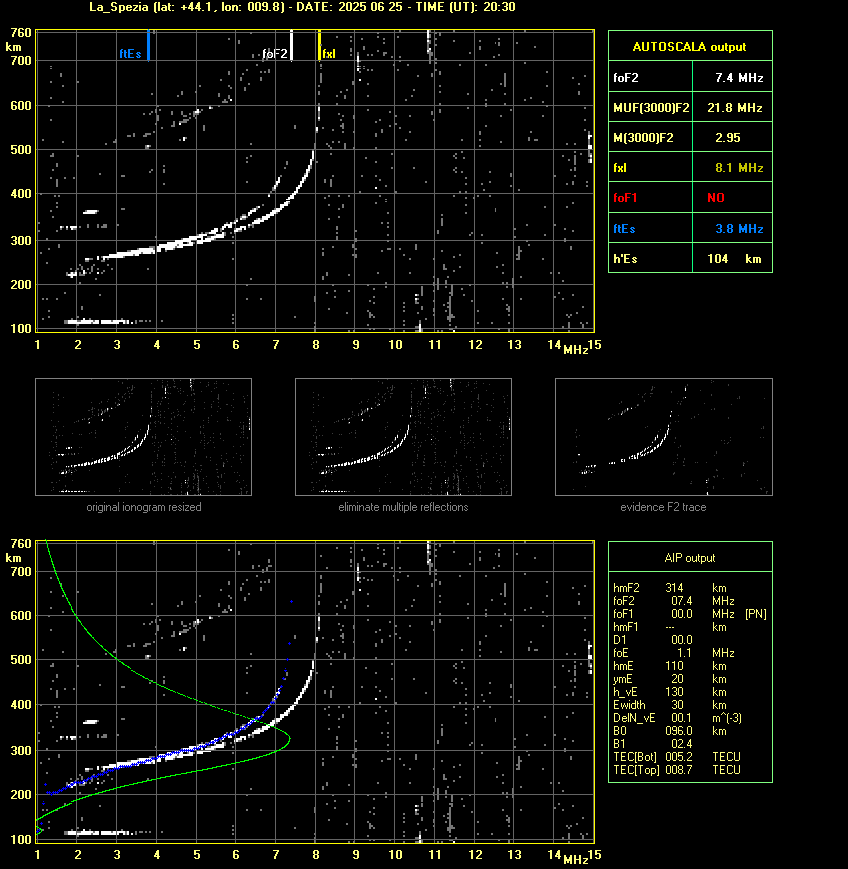Click the blue ftEs label in AUTOSCALA table
This screenshot has height=869, width=848.
point(624,228)
